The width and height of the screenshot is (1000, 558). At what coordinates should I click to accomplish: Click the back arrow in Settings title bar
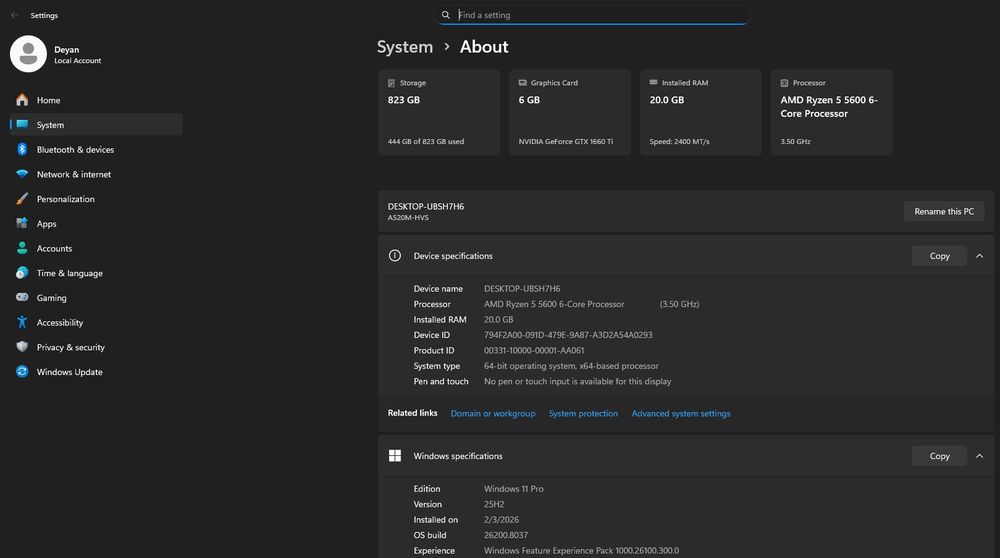coord(14,16)
